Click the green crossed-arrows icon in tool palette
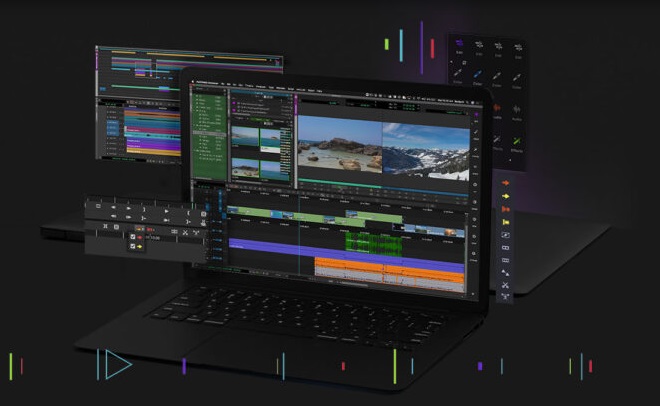This screenshot has height=406, width=660. pyautogui.click(x=518, y=142)
